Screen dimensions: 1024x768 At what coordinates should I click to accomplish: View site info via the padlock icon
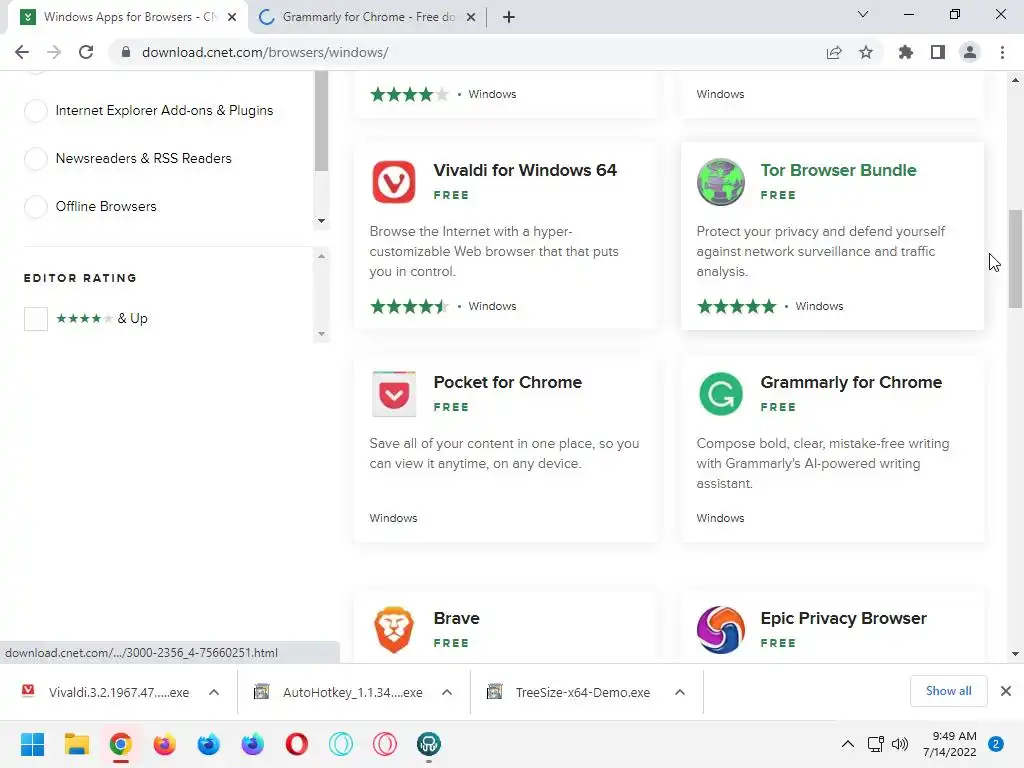pyautogui.click(x=126, y=52)
